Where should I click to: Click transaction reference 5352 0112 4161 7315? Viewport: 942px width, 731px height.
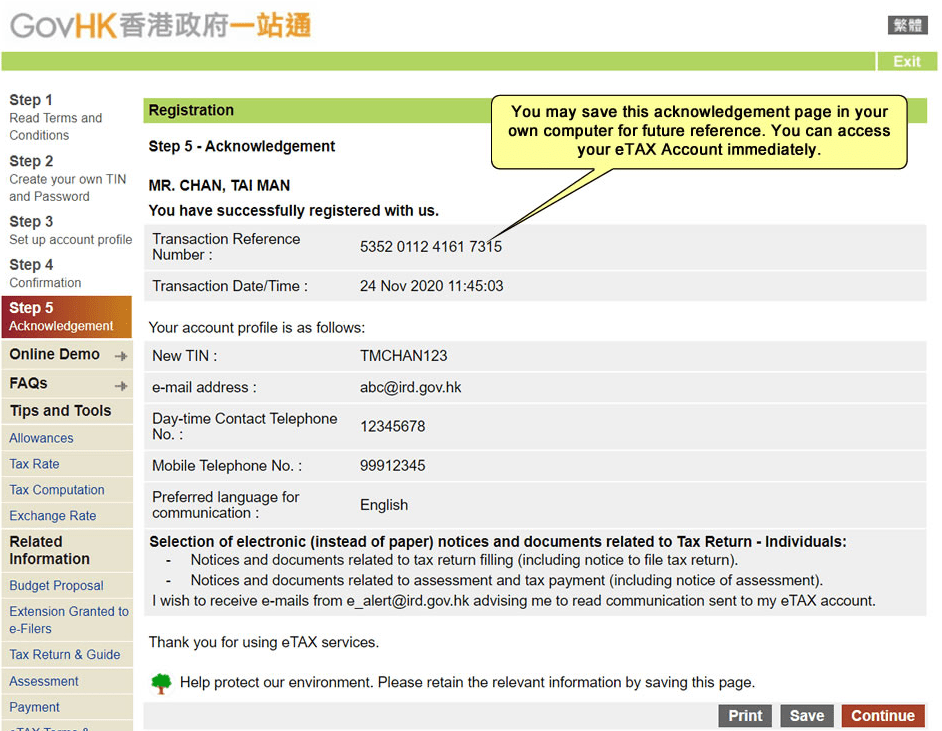(431, 246)
